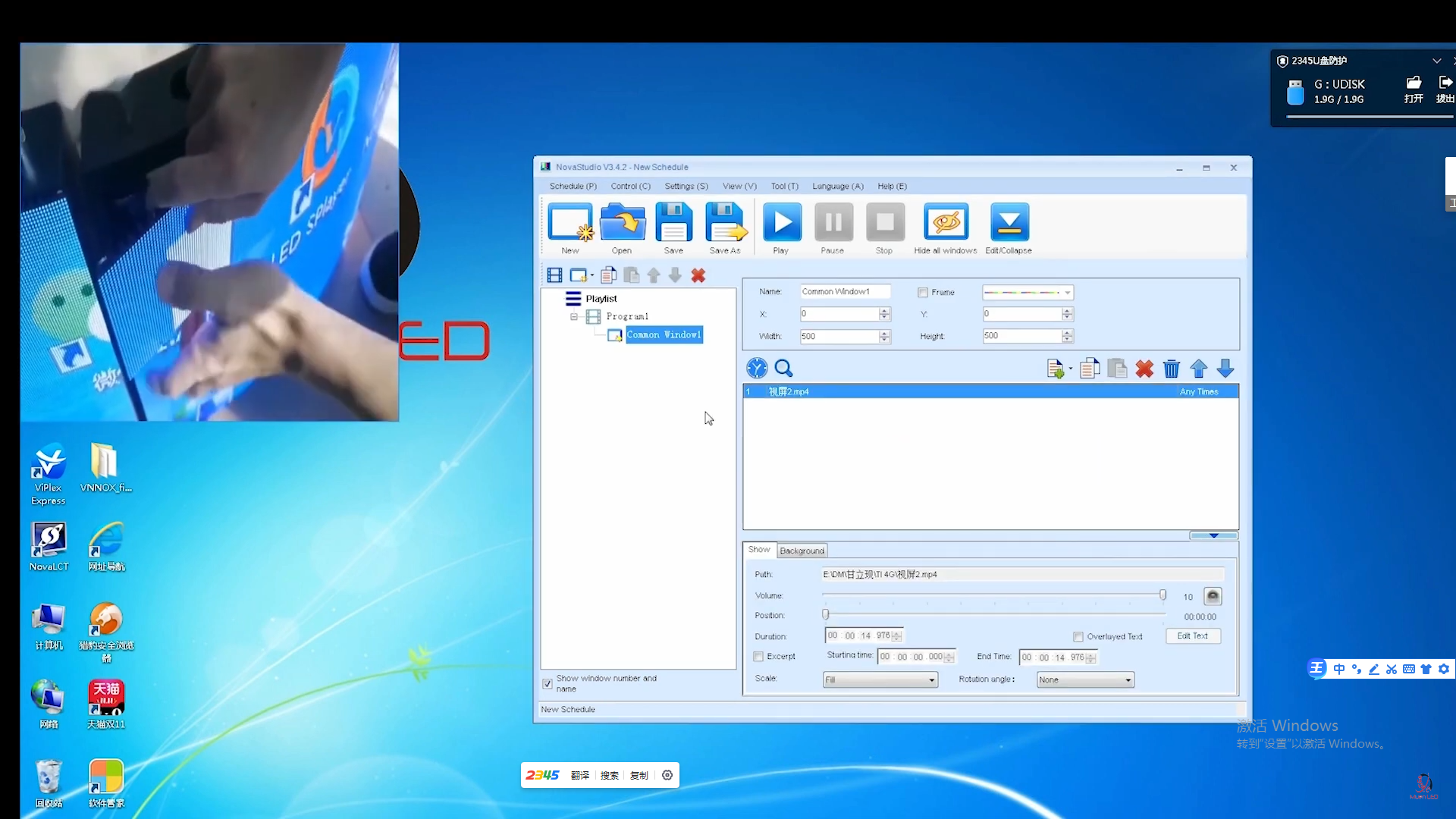Open the Schedule (P) menu
Image resolution: width=1456 pixels, height=819 pixels.
click(x=573, y=187)
